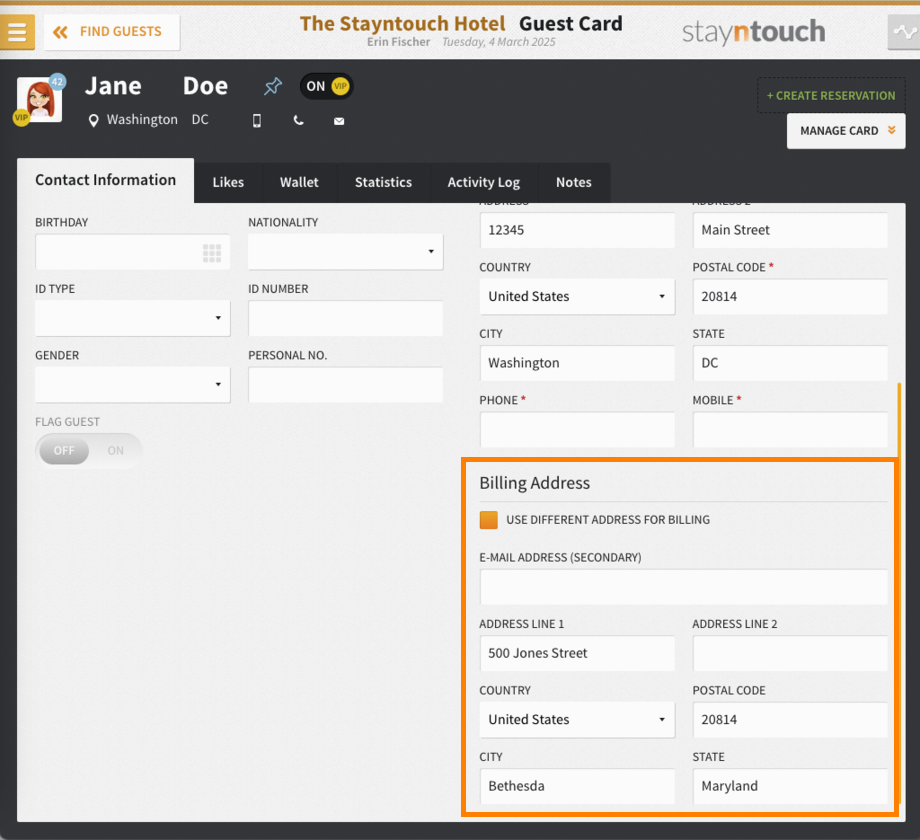
Task: Click the Billing Address heading
Action: (x=535, y=483)
